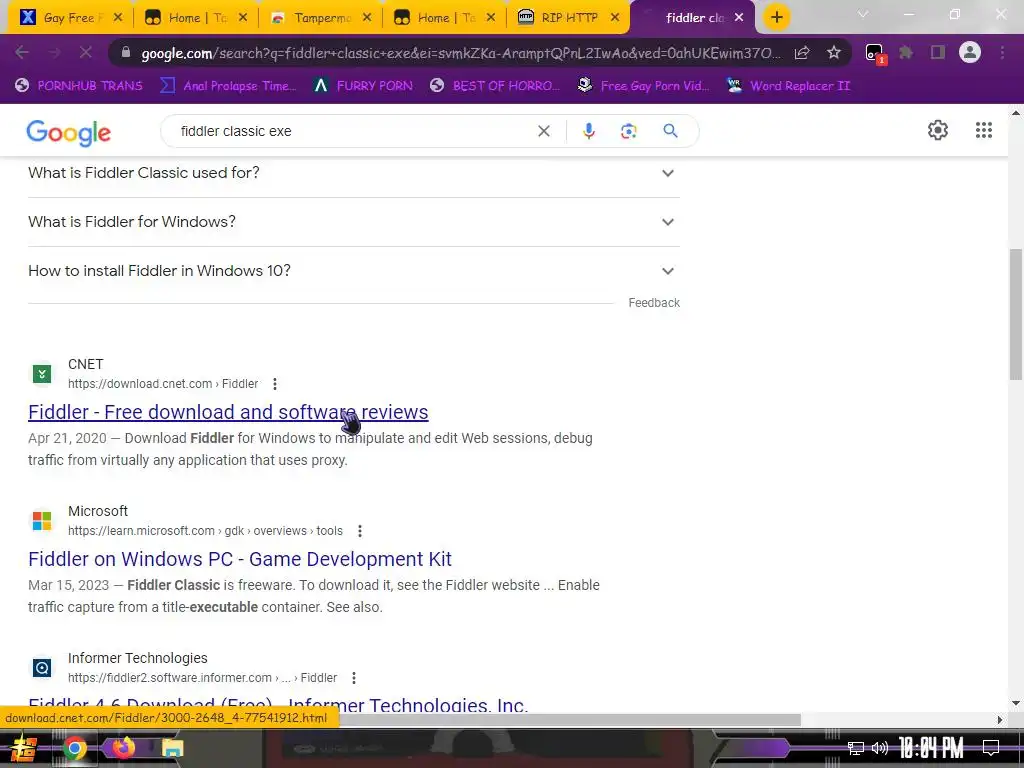Bookmark this page with the star icon

[x=833, y=53]
